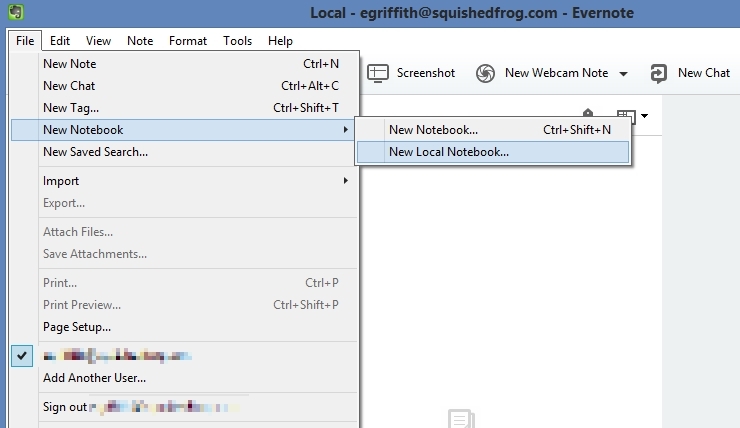Click the Print Preview... entry
The height and width of the screenshot is (428, 740).
(x=184, y=305)
